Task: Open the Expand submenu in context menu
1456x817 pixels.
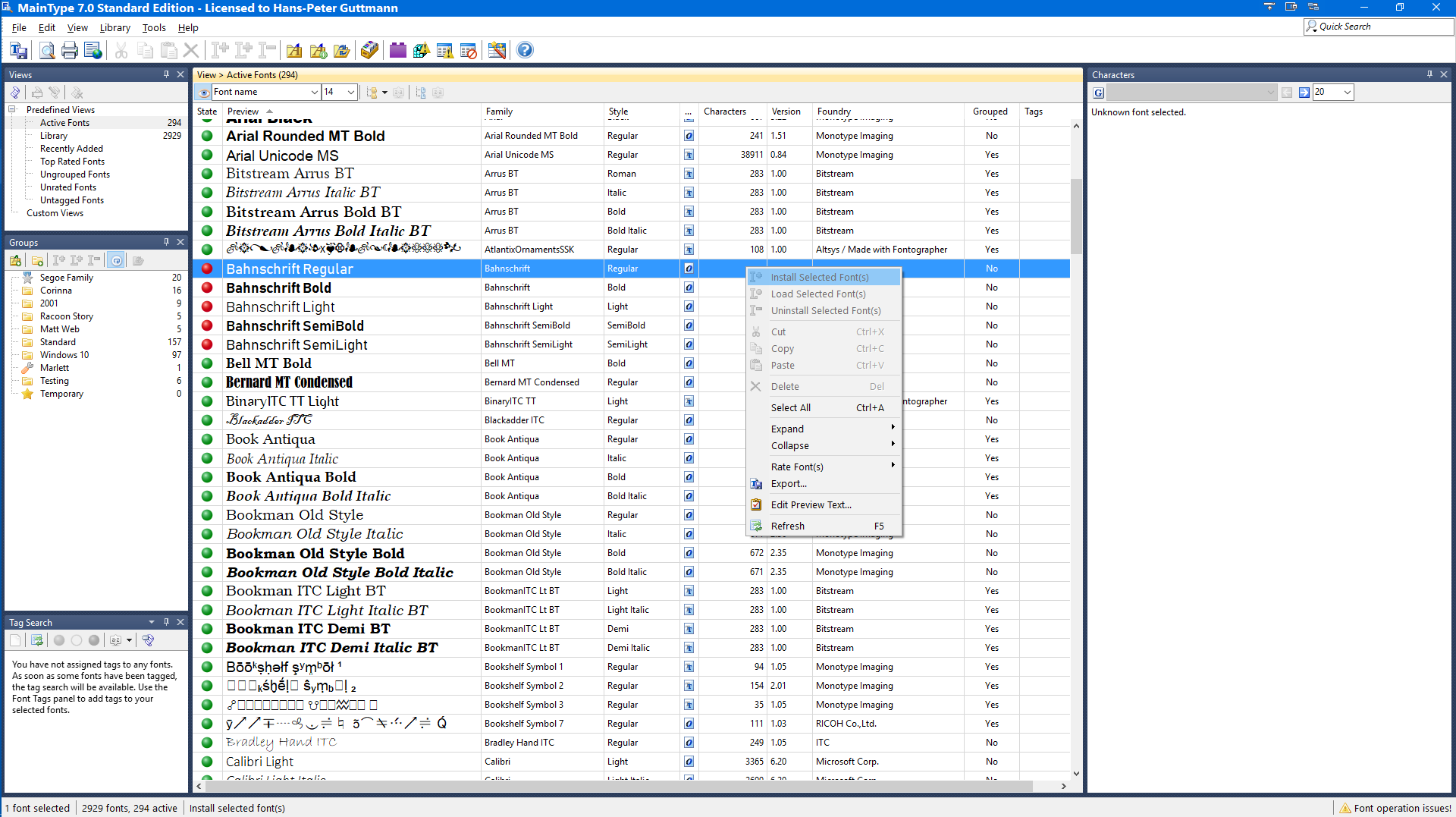Action: 824,429
